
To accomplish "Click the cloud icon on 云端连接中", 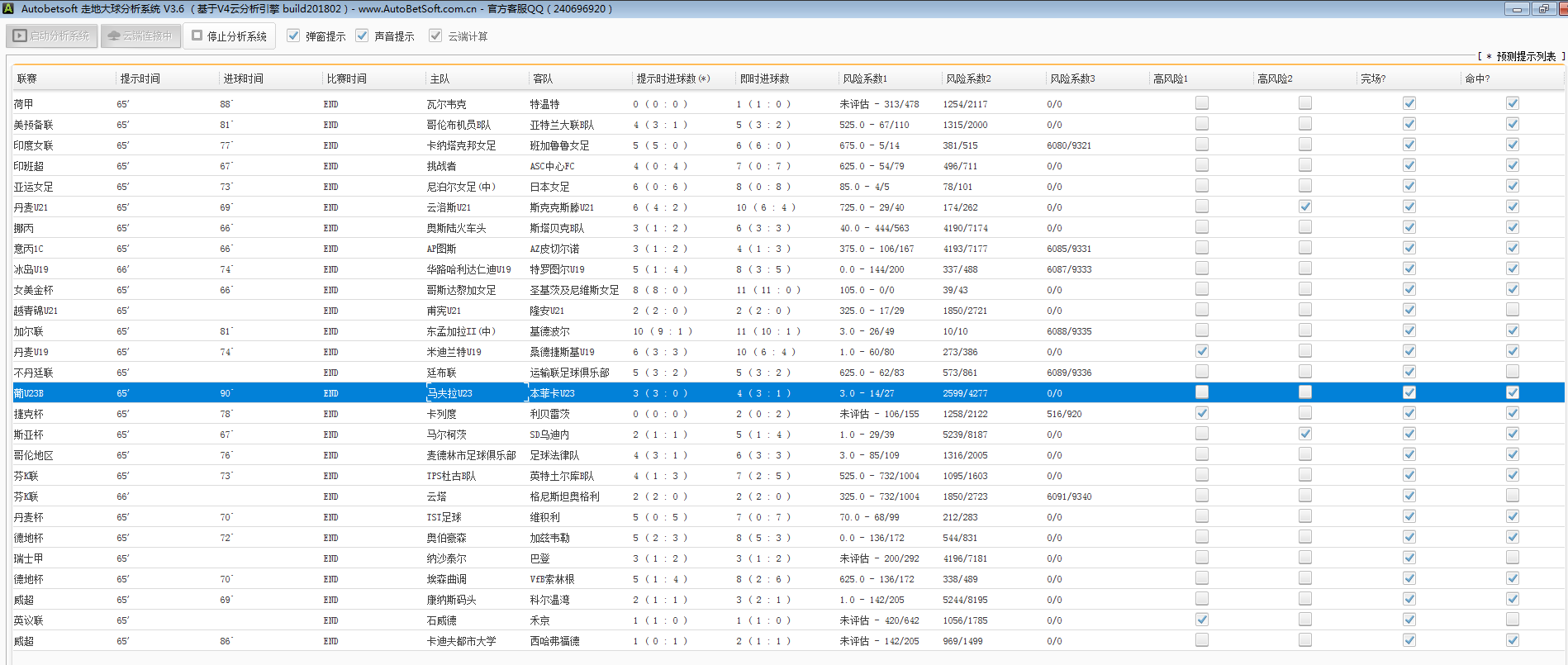I will point(114,36).
